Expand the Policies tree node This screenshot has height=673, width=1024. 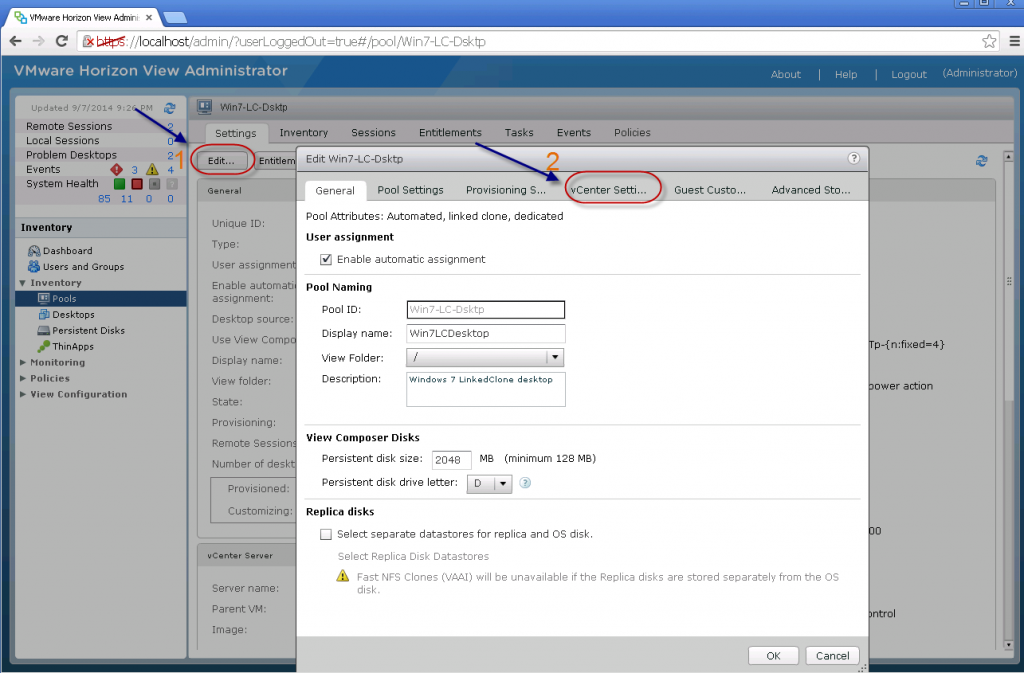(23, 378)
